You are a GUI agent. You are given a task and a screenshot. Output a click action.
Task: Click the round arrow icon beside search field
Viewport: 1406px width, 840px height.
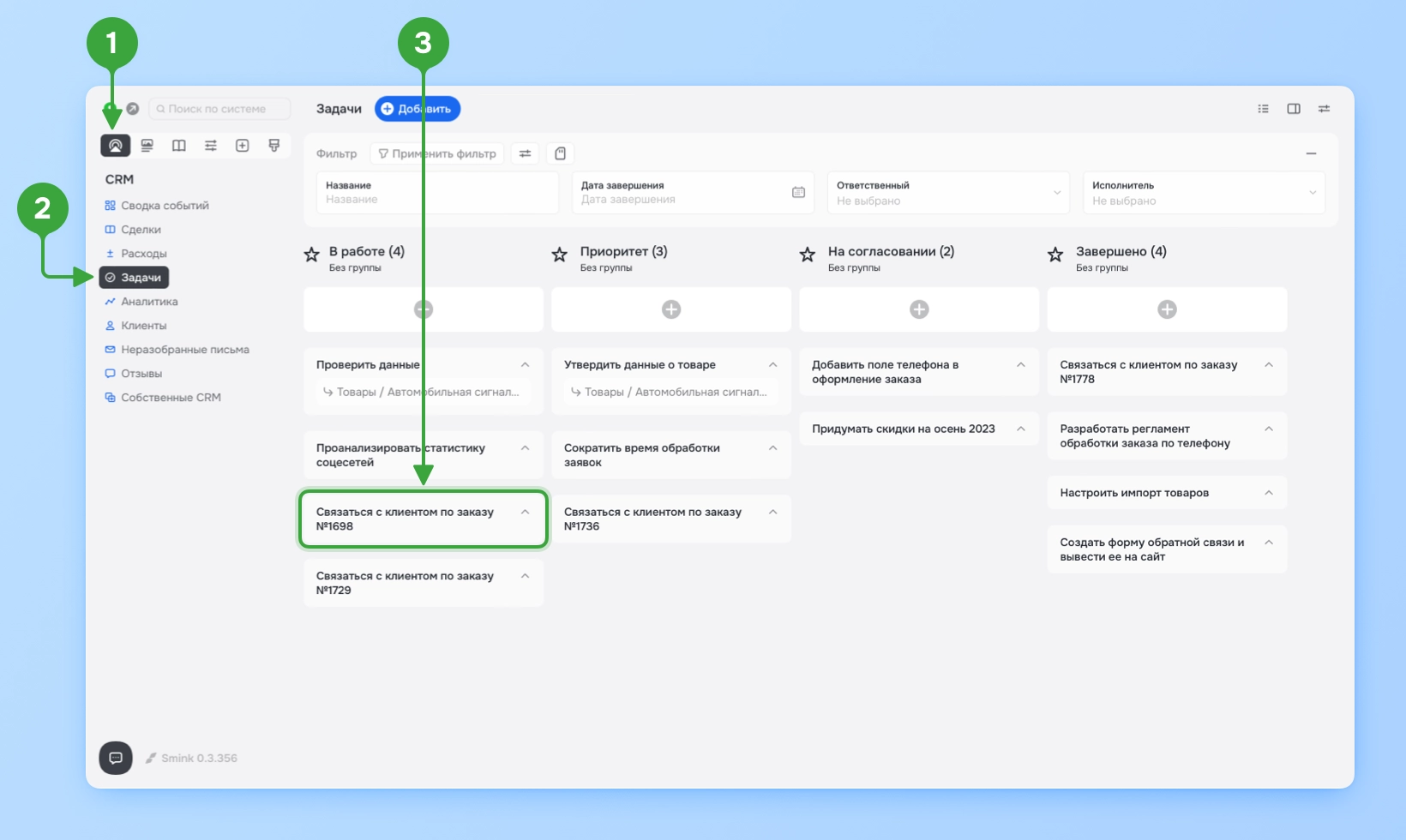133,109
